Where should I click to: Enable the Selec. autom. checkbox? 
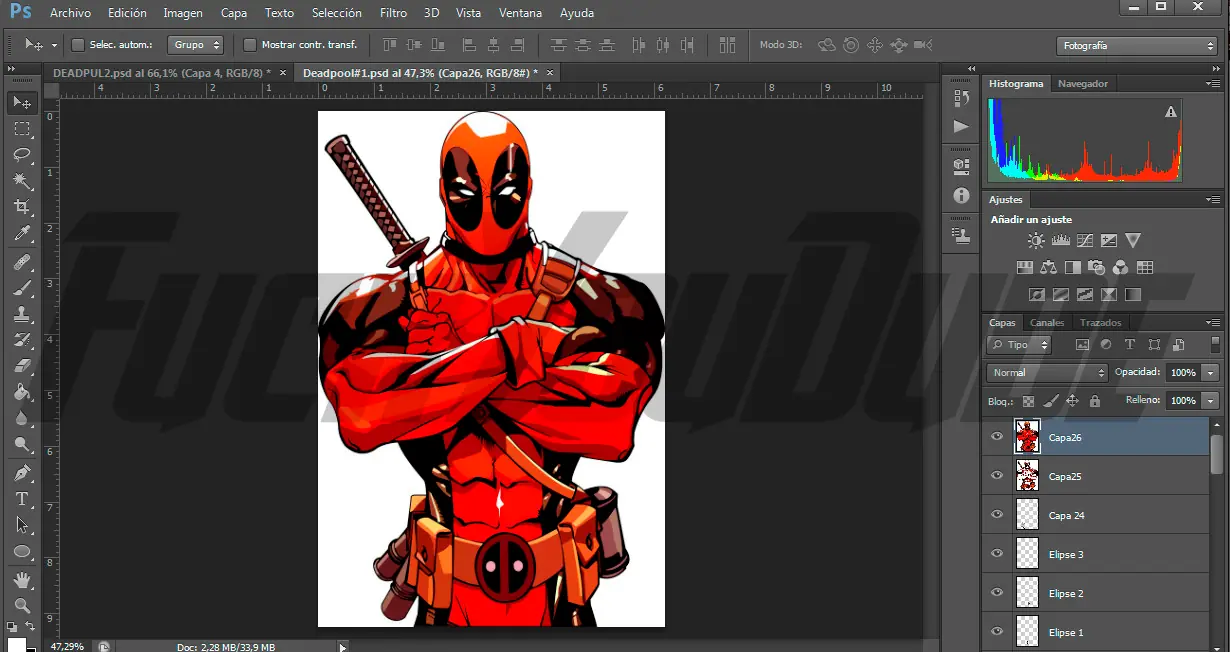click(x=78, y=45)
